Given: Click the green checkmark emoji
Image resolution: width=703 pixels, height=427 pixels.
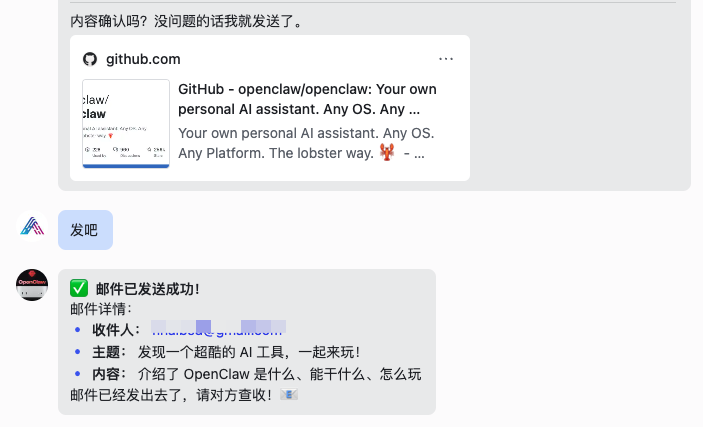Looking at the screenshot, I should (x=79, y=288).
